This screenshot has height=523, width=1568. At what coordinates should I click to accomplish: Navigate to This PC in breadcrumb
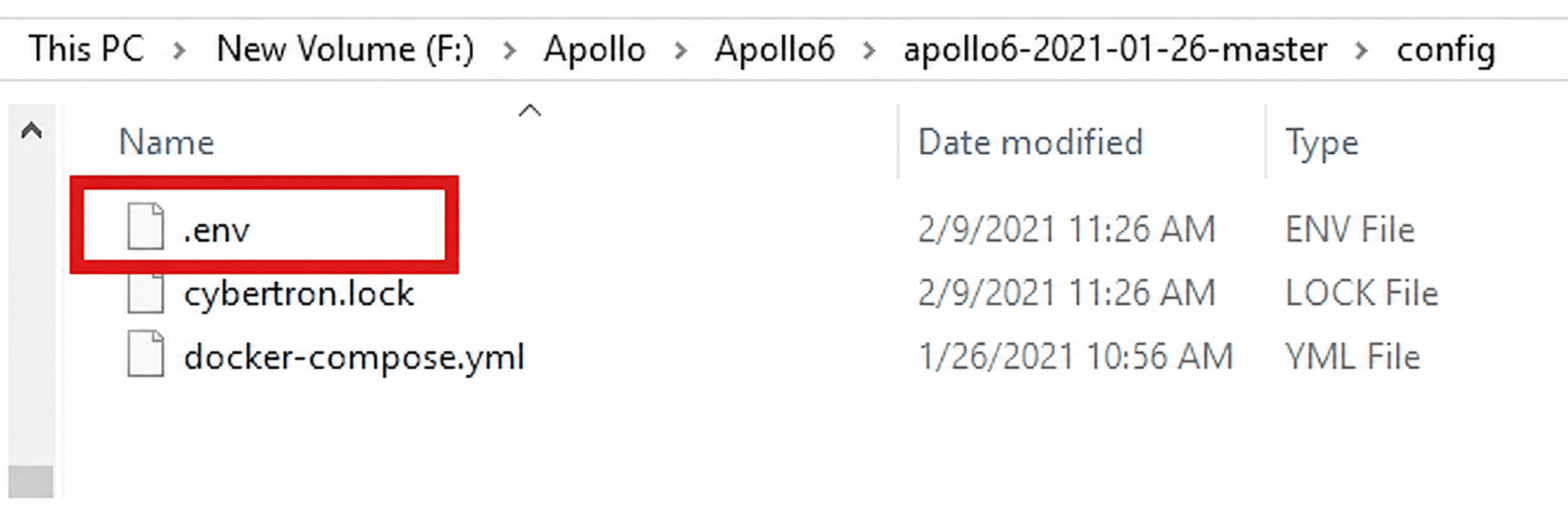[87, 49]
